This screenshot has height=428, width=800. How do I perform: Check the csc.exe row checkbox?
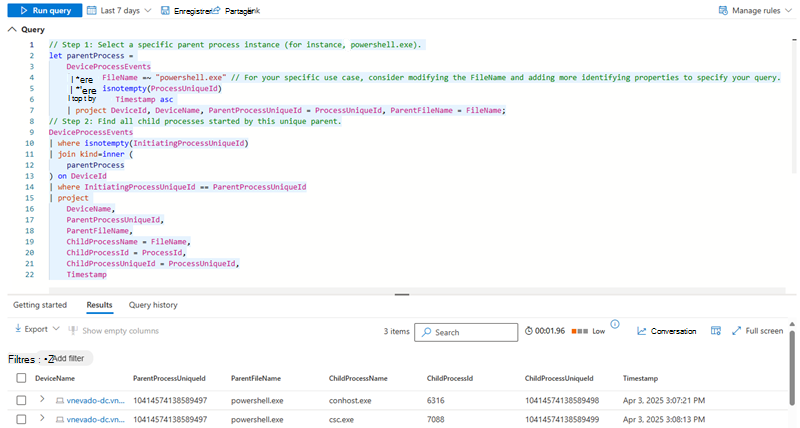[x=21, y=419]
